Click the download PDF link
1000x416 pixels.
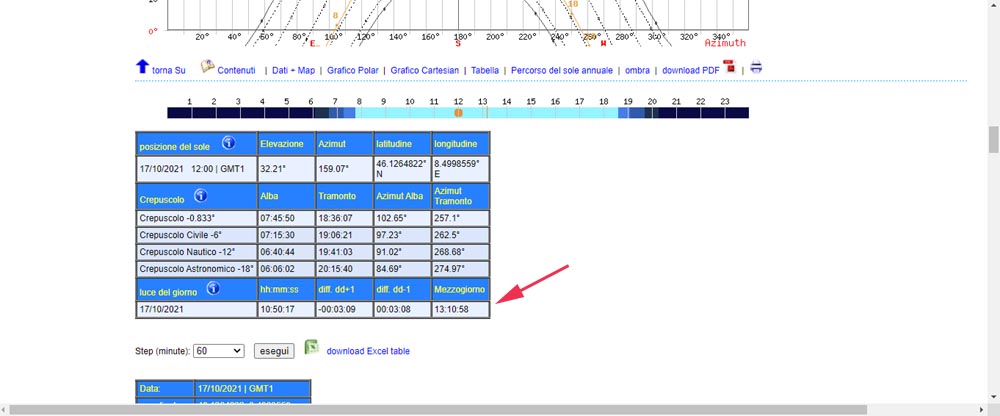[691, 71]
